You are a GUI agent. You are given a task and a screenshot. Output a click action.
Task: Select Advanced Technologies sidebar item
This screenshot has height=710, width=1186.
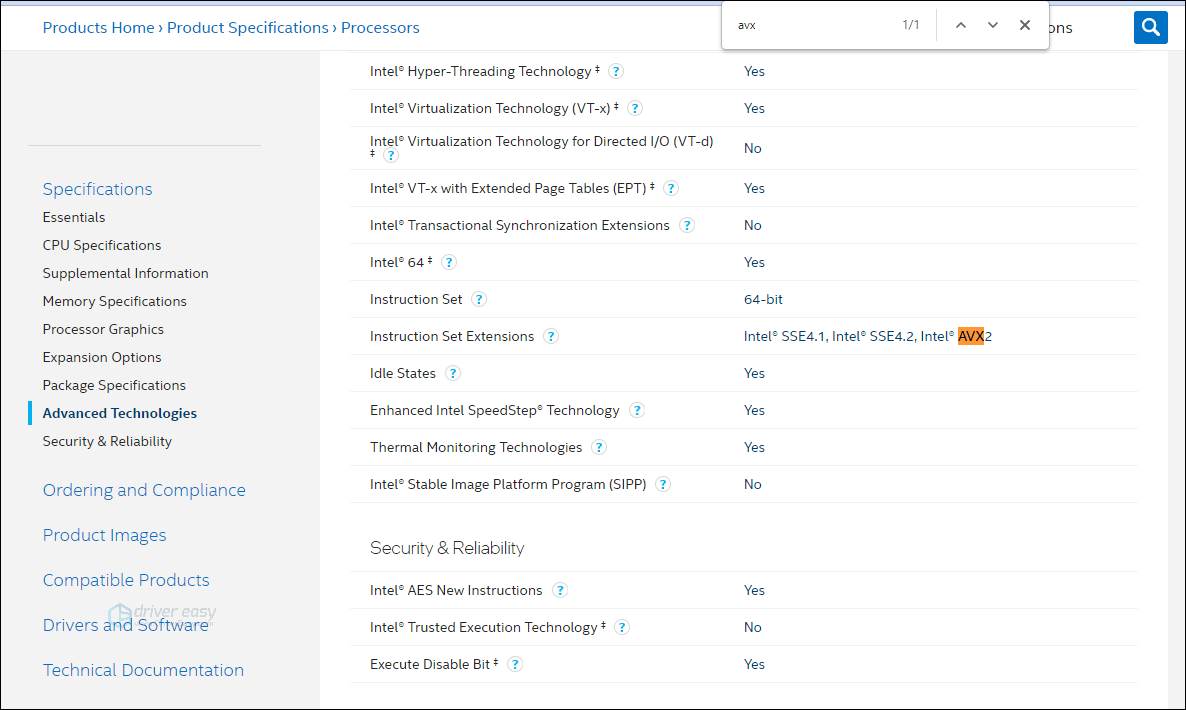120,414
